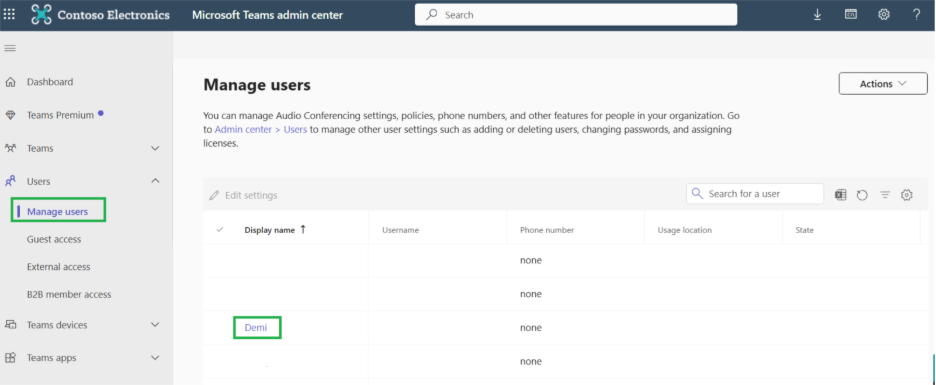Click the Teams people icon in sidebar

(10, 148)
